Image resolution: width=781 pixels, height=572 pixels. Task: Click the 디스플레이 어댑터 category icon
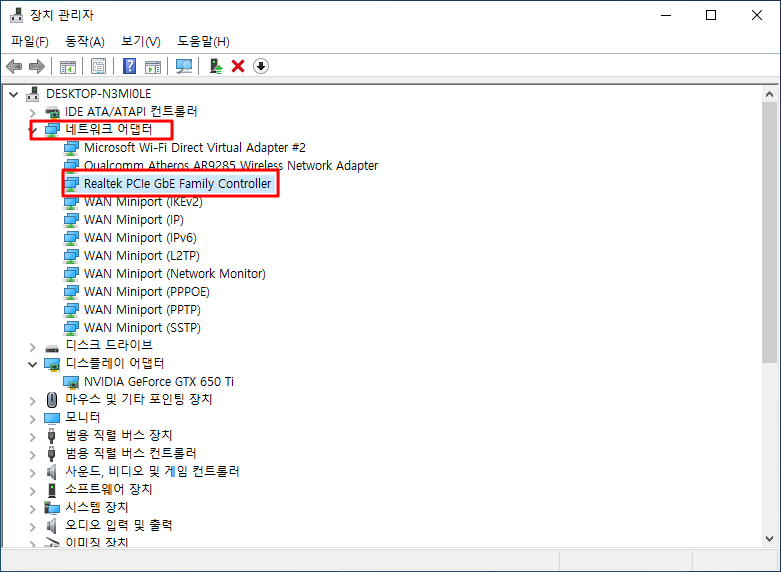click(52, 364)
